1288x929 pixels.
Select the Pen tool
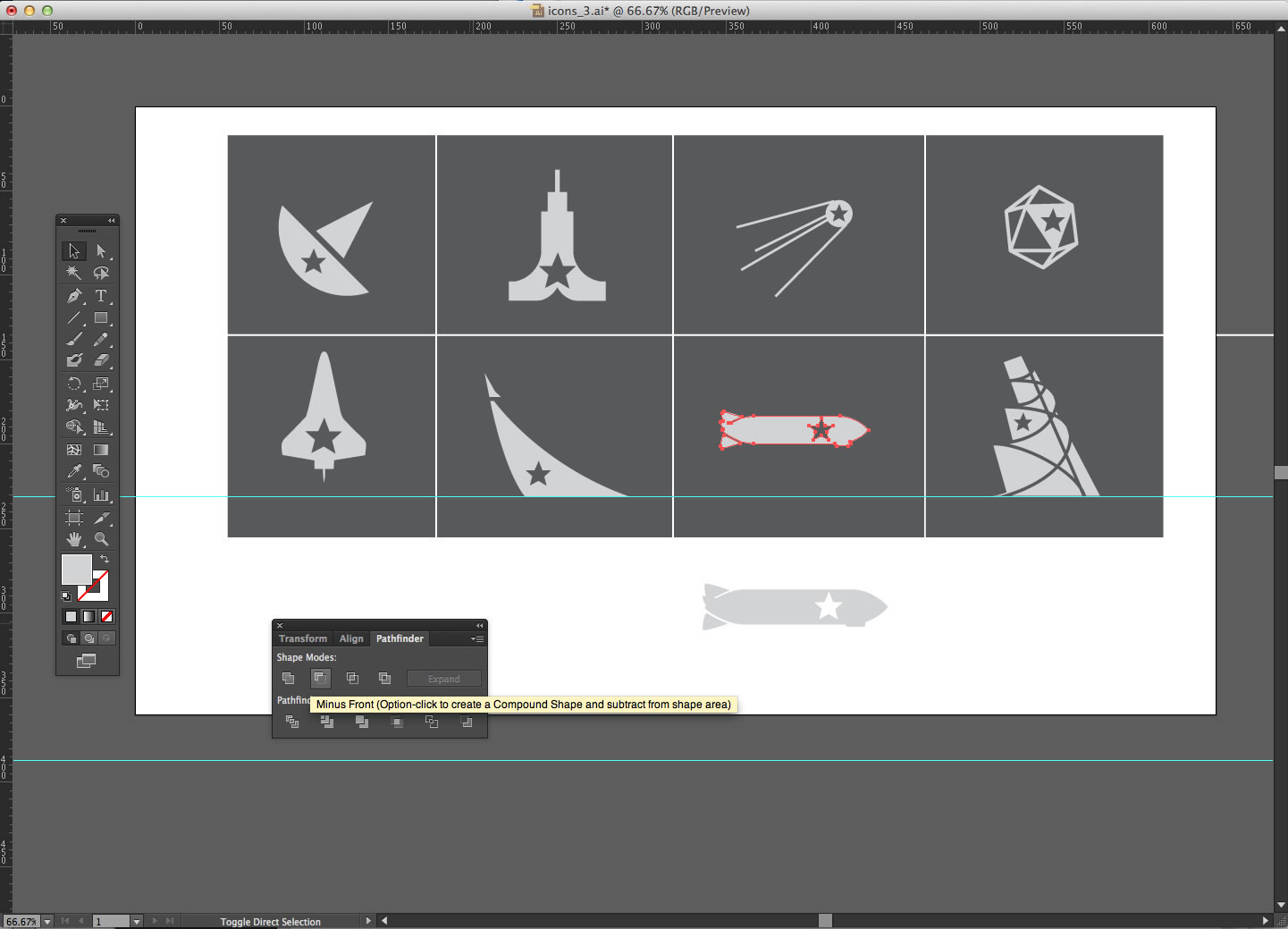[x=74, y=296]
